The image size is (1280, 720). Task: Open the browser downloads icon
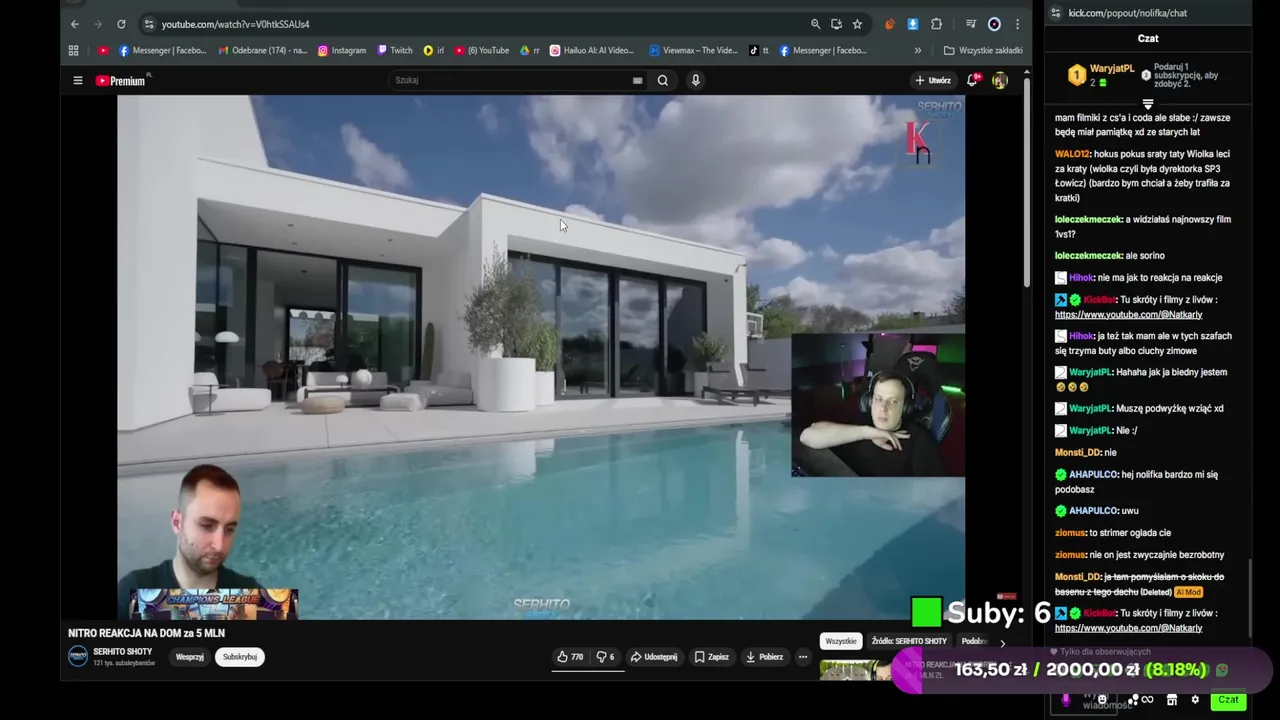click(913, 24)
